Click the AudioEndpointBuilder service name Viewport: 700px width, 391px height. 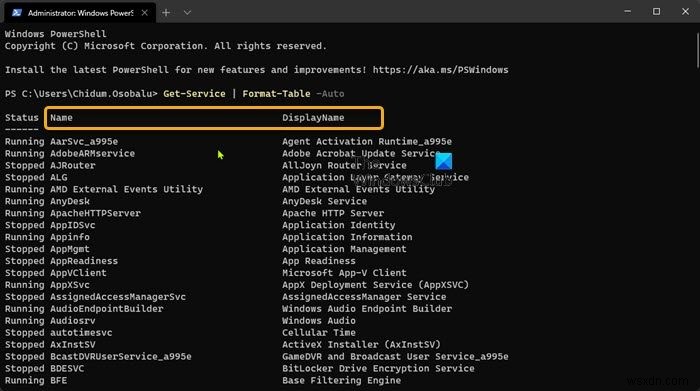107,309
